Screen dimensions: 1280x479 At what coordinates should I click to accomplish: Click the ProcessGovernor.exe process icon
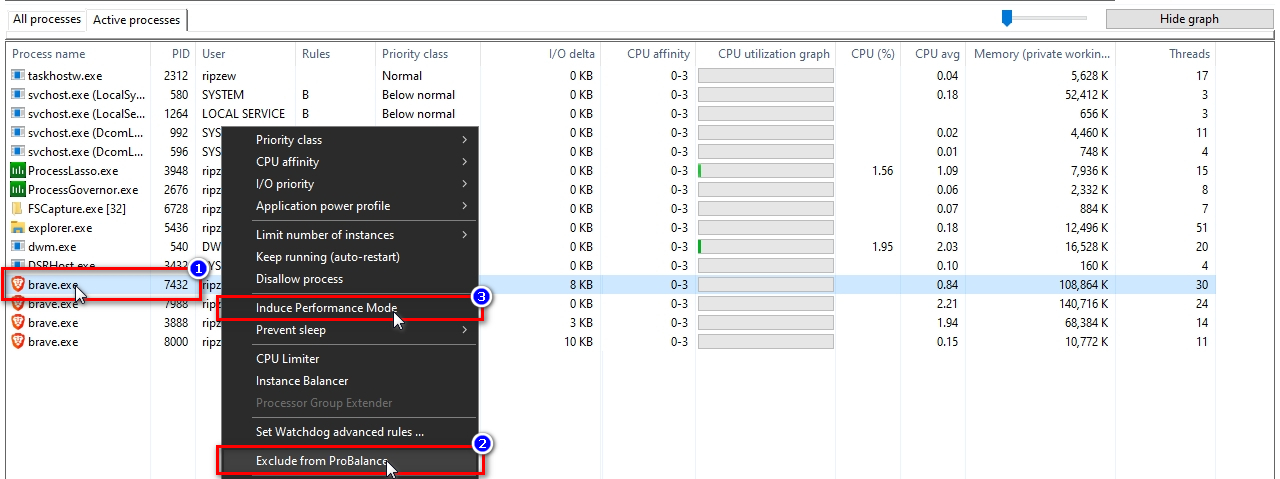coord(17,190)
